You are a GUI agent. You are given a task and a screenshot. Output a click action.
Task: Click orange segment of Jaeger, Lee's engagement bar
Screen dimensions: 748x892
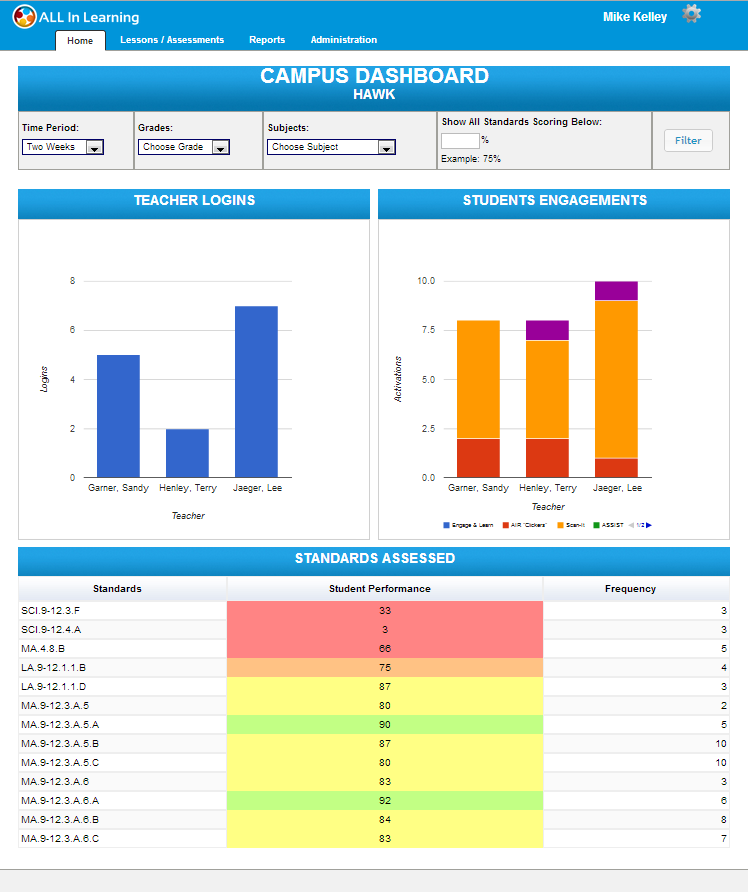[616, 379]
